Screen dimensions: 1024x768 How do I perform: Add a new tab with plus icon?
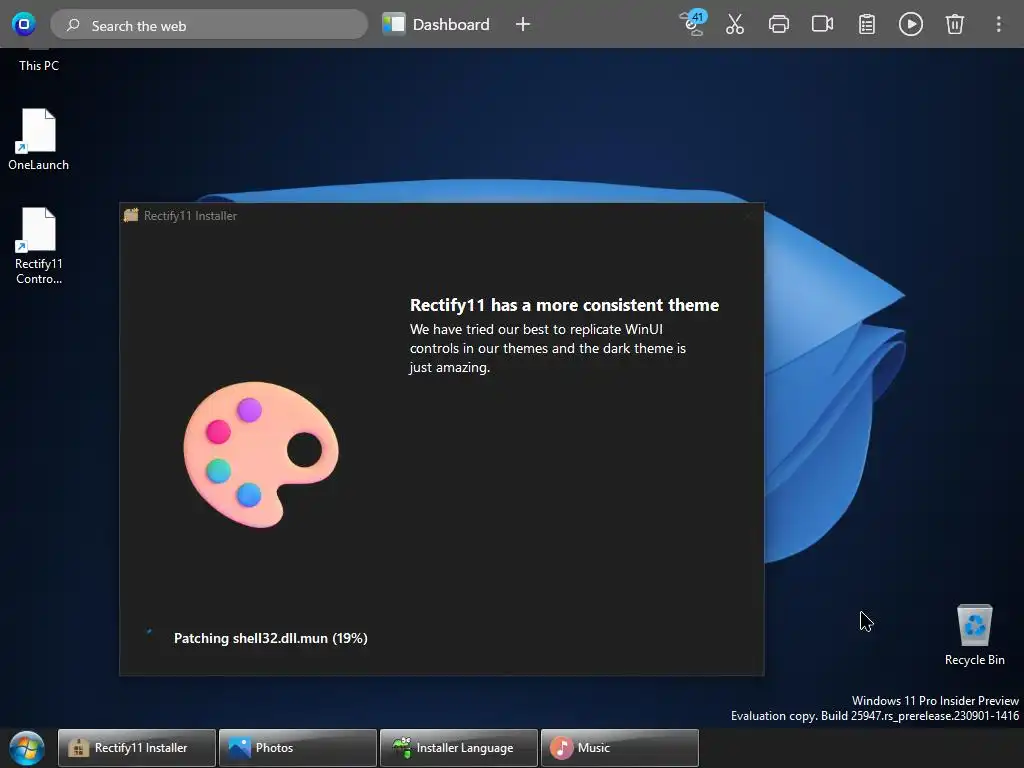(x=522, y=25)
